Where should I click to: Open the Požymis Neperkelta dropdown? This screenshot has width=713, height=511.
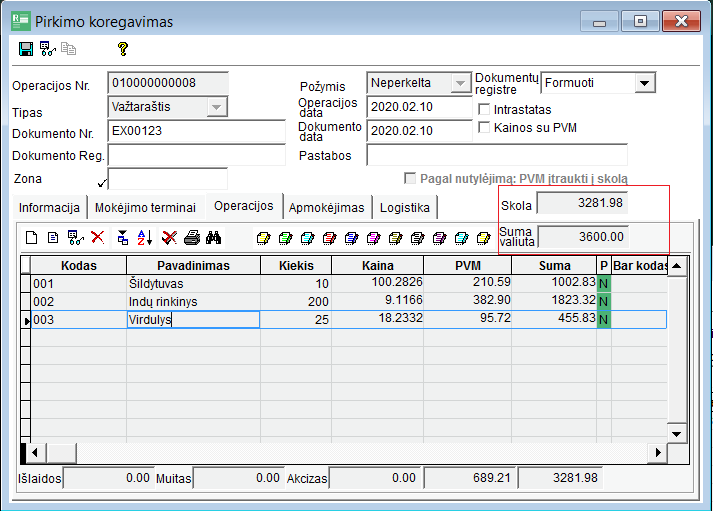click(x=460, y=83)
